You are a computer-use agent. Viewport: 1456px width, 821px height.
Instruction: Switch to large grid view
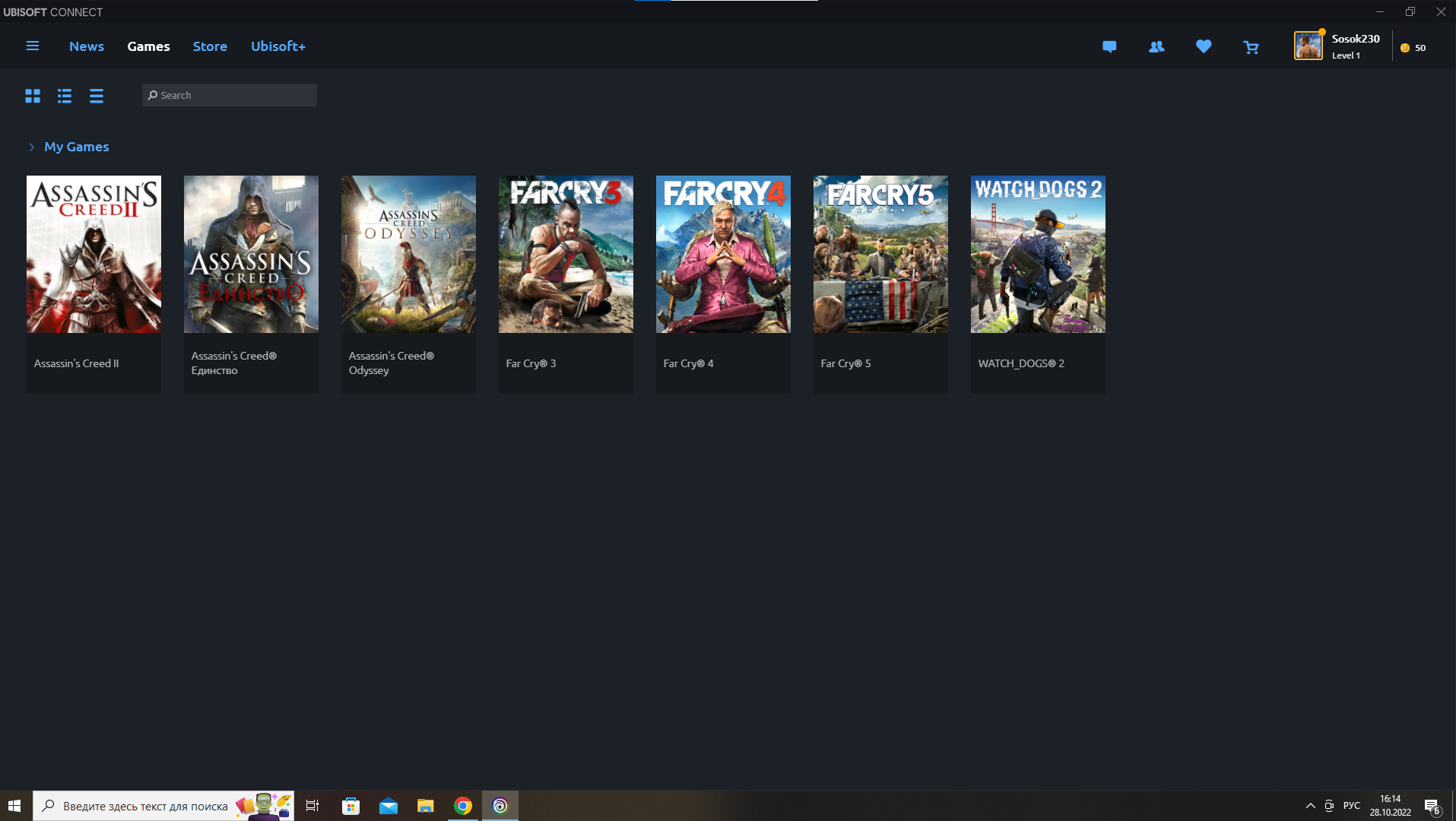[33, 96]
